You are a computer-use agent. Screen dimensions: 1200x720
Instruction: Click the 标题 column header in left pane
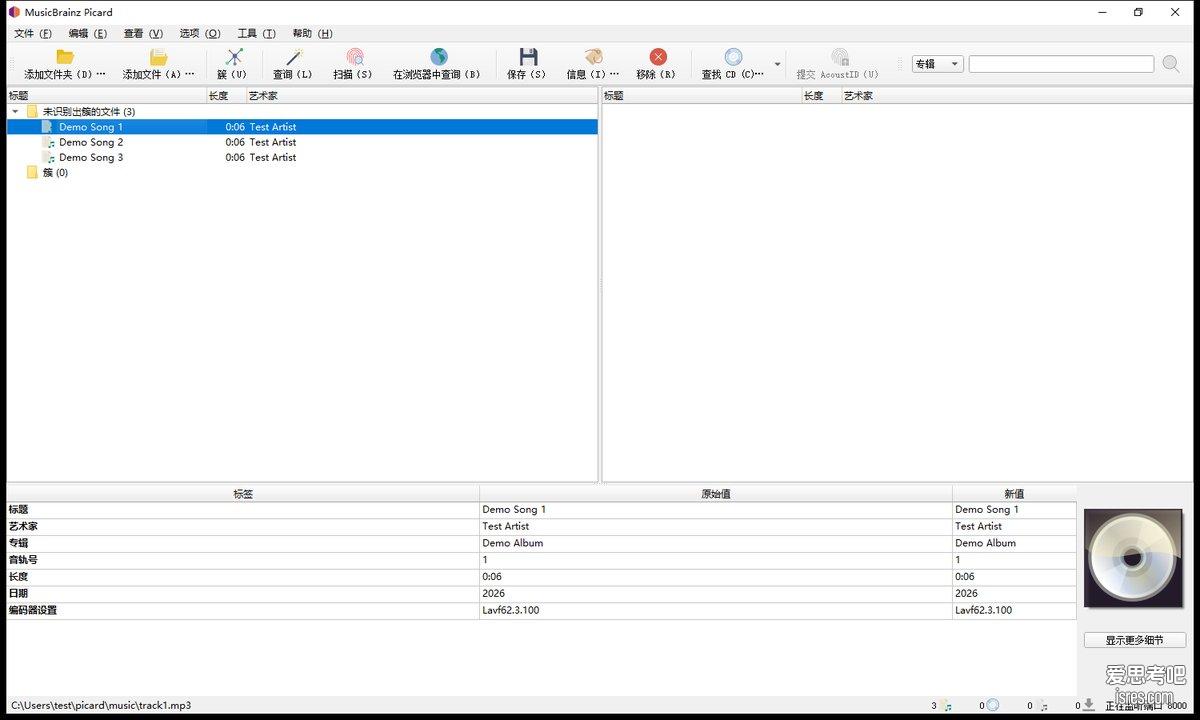pyautogui.click(x=106, y=96)
